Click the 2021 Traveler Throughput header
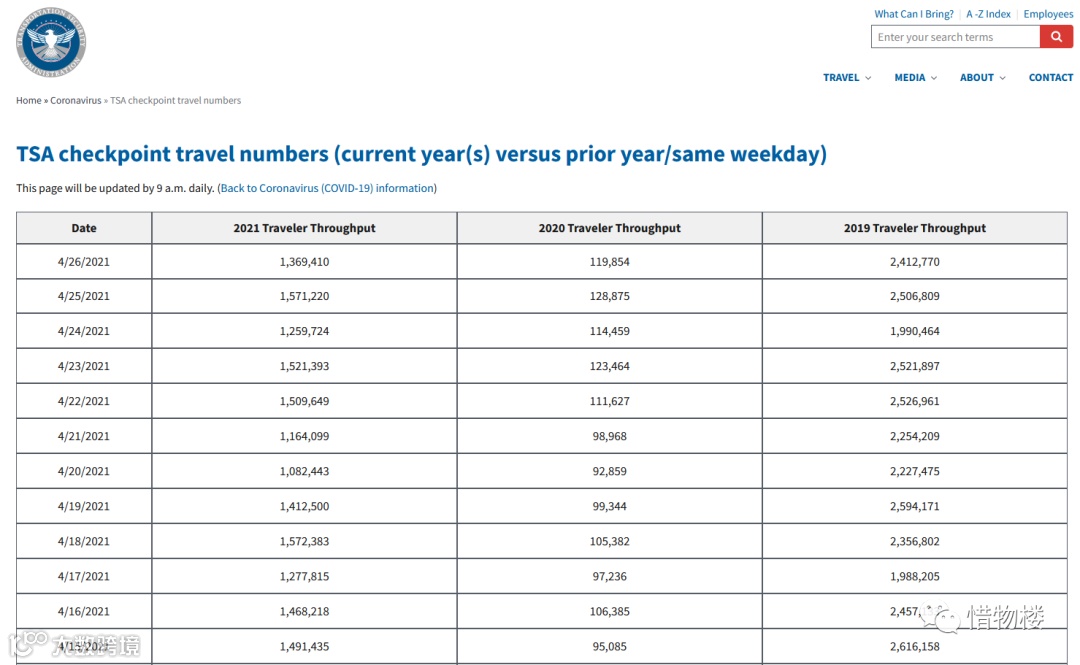Image resolution: width=1080 pixels, height=665 pixels. click(x=304, y=228)
